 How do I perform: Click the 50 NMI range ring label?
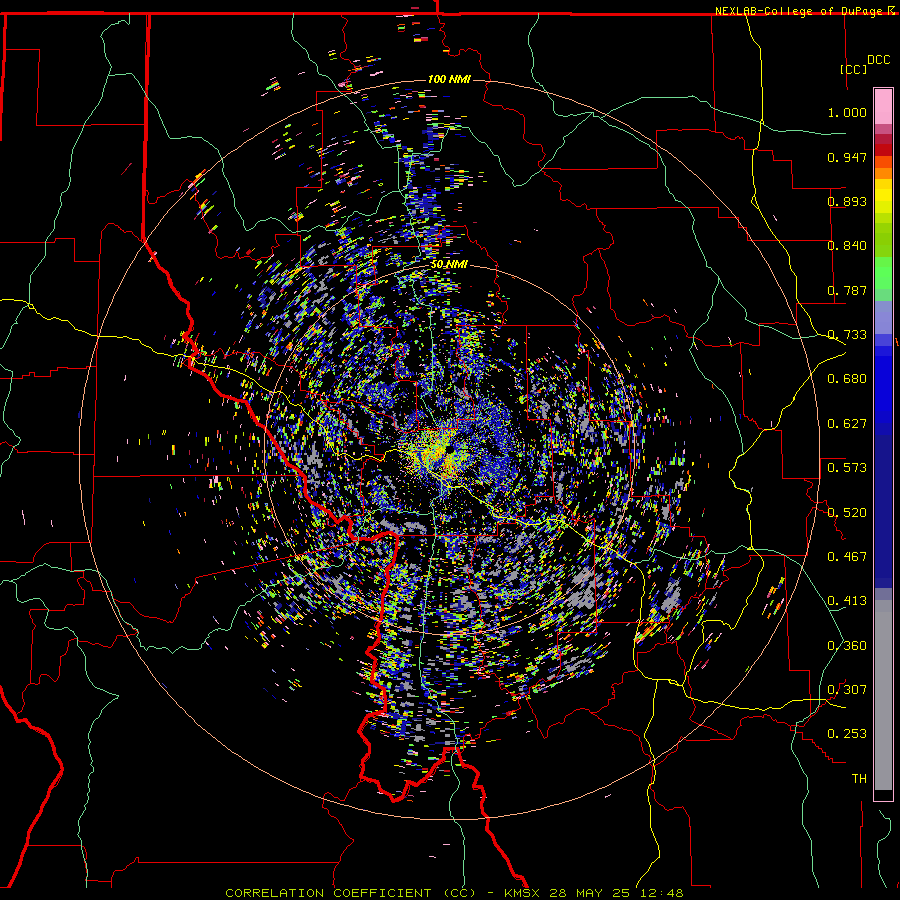pos(449,264)
